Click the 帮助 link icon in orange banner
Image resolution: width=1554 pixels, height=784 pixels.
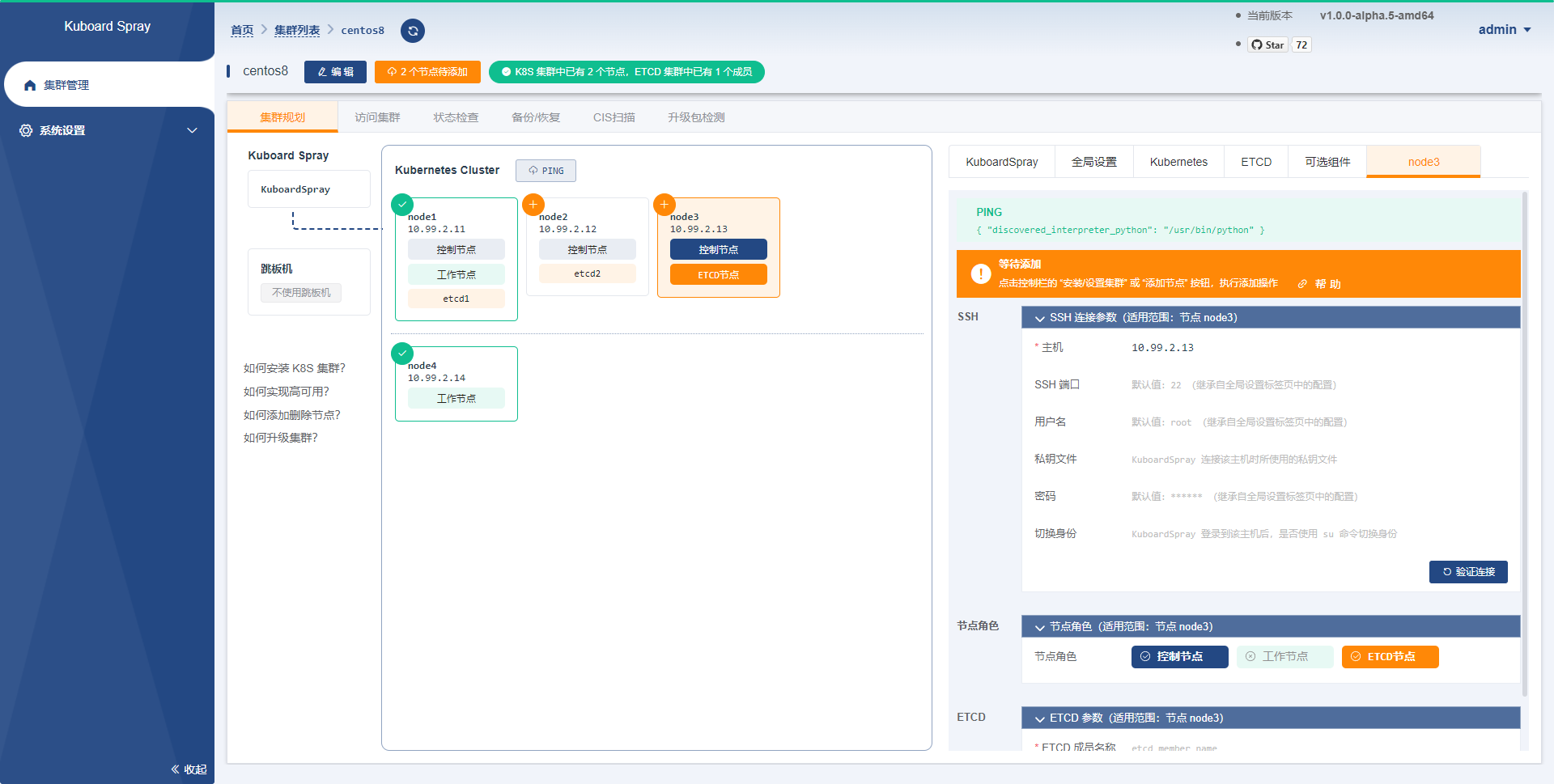pyautogui.click(x=1302, y=284)
